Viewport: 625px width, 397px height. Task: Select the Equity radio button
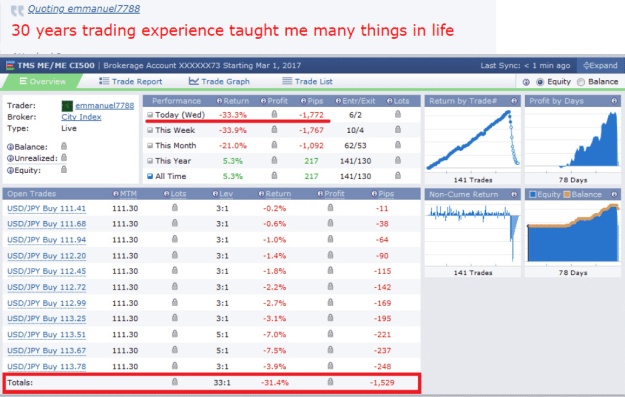[x=540, y=82]
